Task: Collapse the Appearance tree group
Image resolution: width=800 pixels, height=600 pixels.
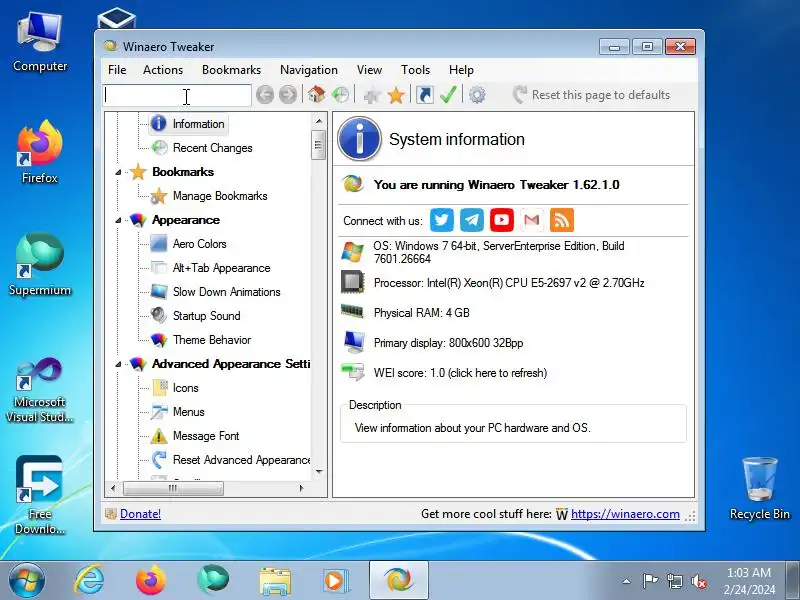Action: coord(118,220)
